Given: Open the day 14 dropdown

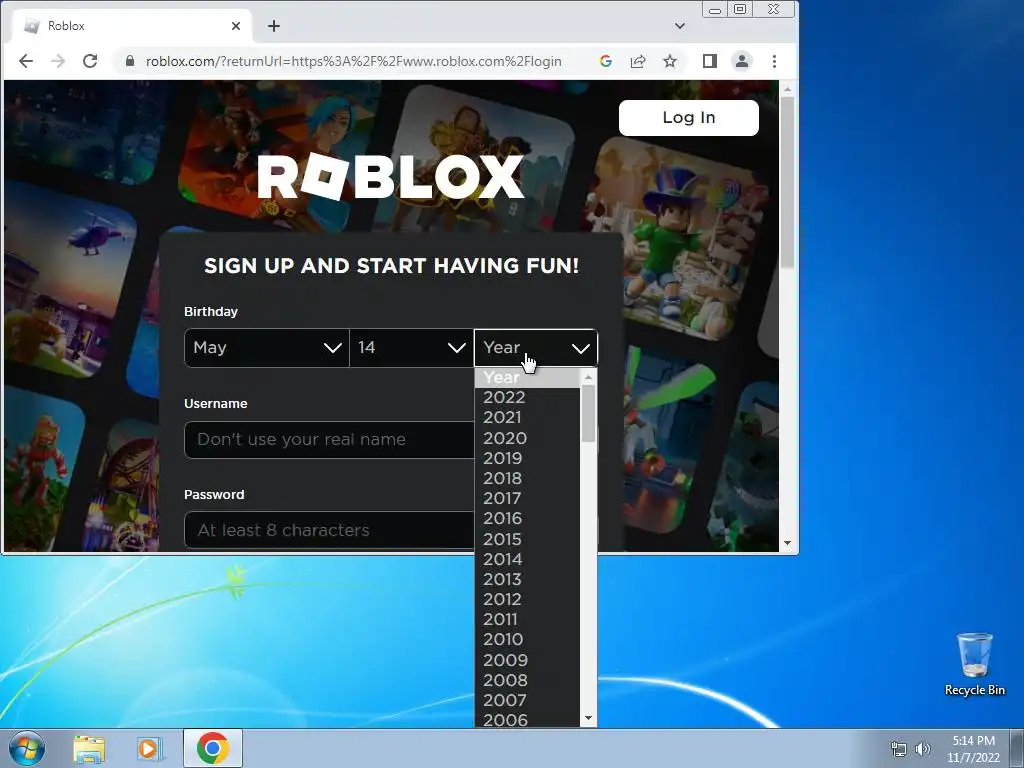Looking at the screenshot, I should pyautogui.click(x=411, y=347).
